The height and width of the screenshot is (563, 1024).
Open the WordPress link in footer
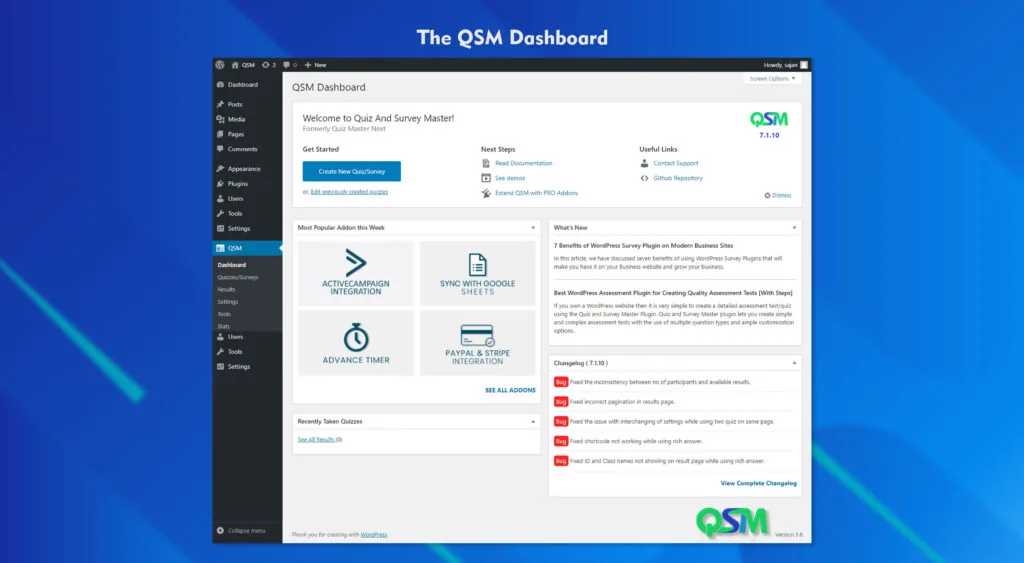(374, 534)
